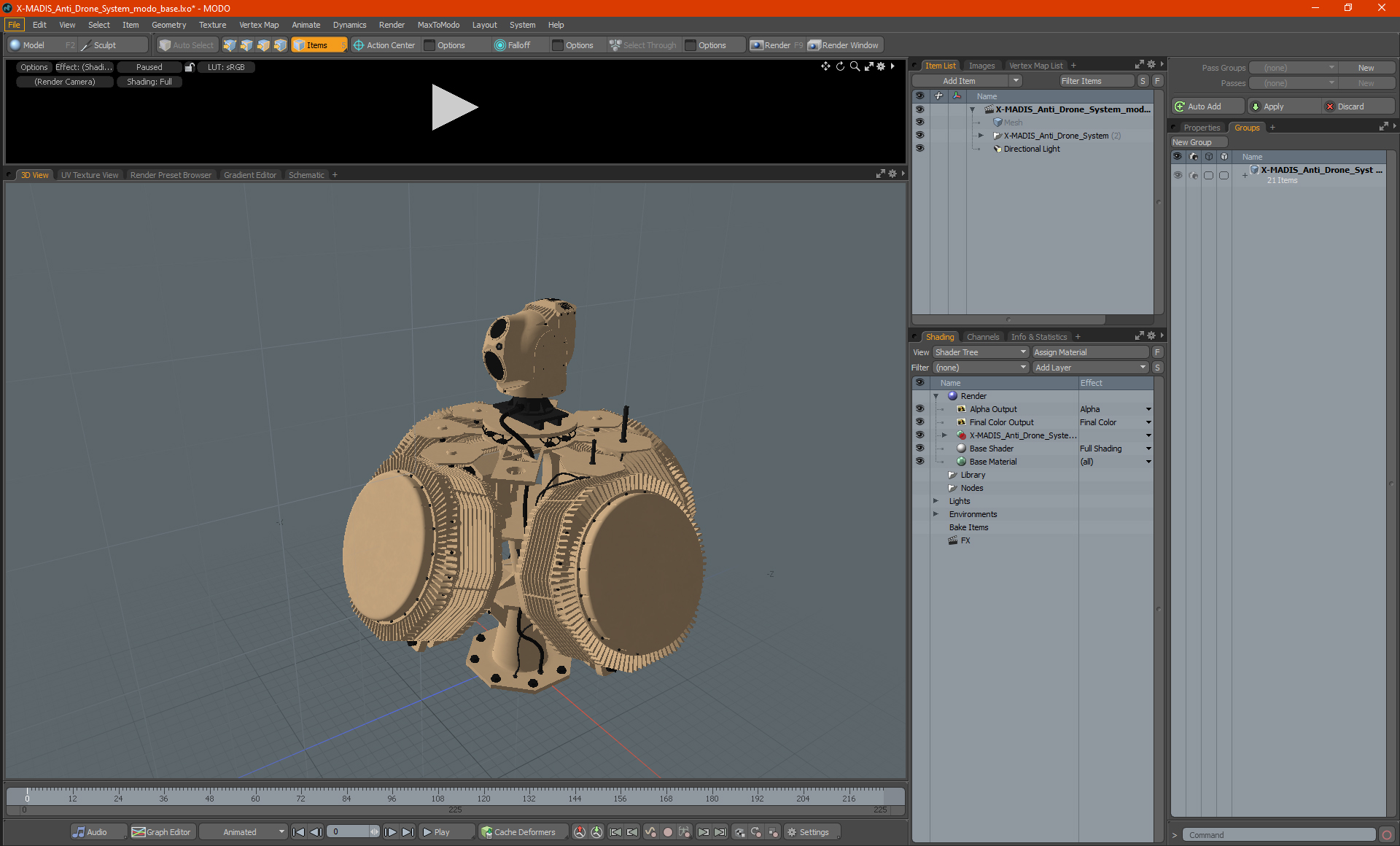Expand Lights in Shader Tree
This screenshot has height=846, width=1400.
[x=936, y=501]
